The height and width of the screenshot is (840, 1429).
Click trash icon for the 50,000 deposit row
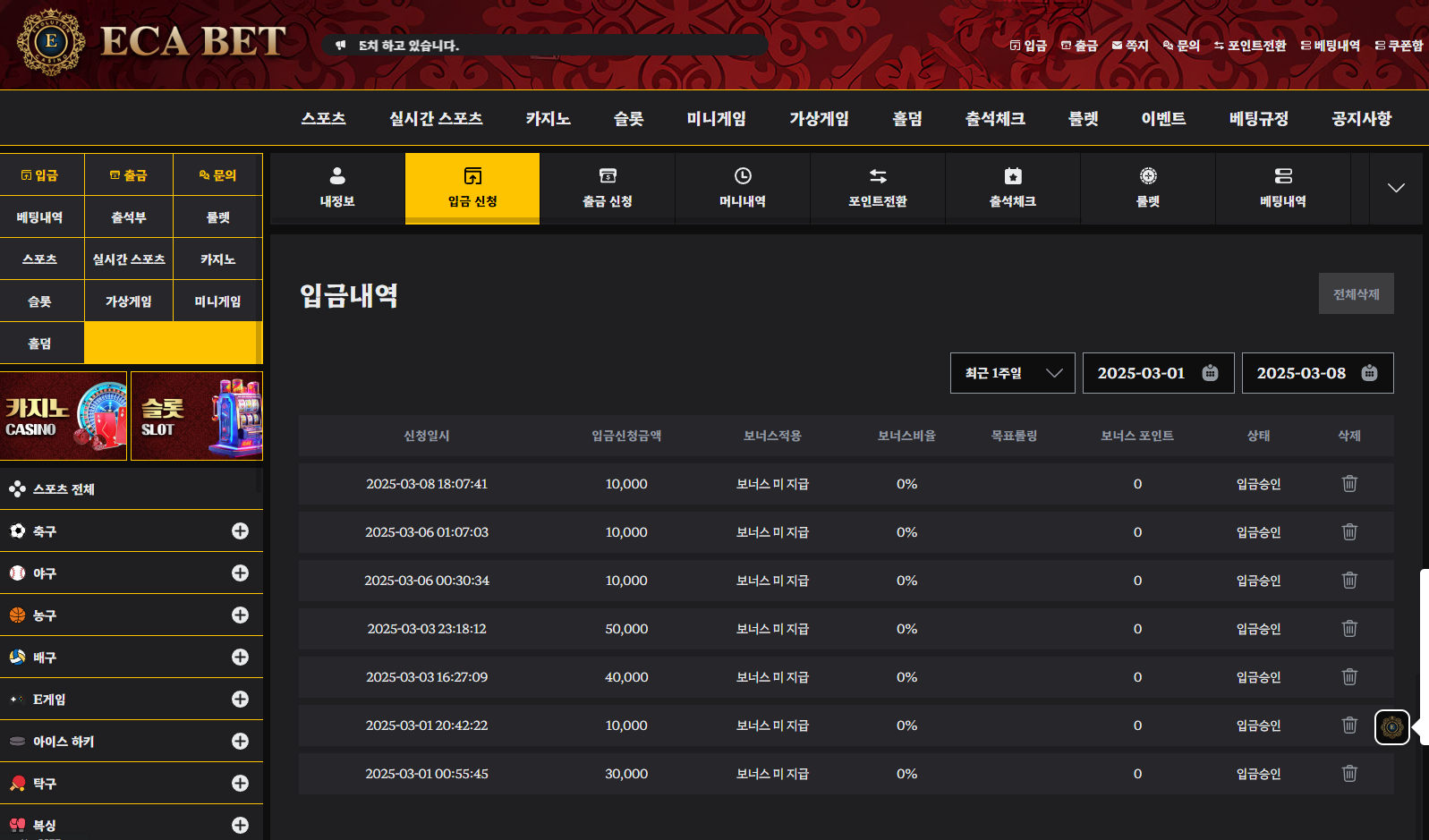coord(1349,629)
